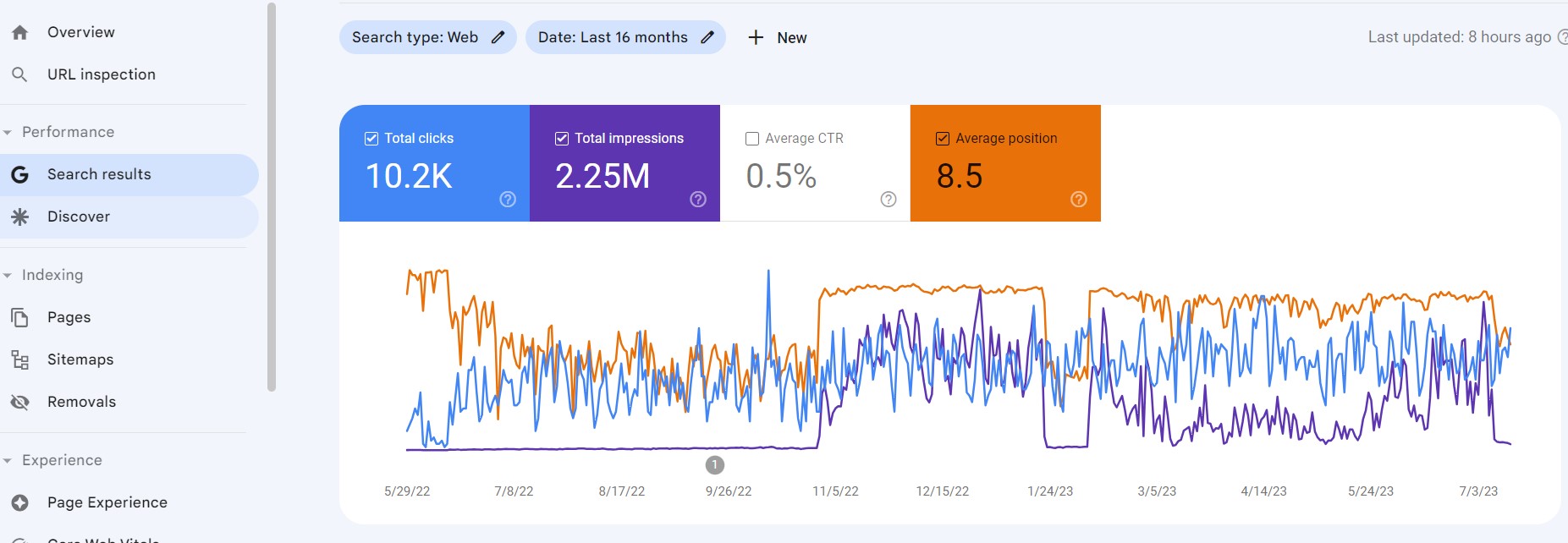The image size is (1568, 543).
Task: Uncheck the Average position checkbox
Action: point(943,139)
